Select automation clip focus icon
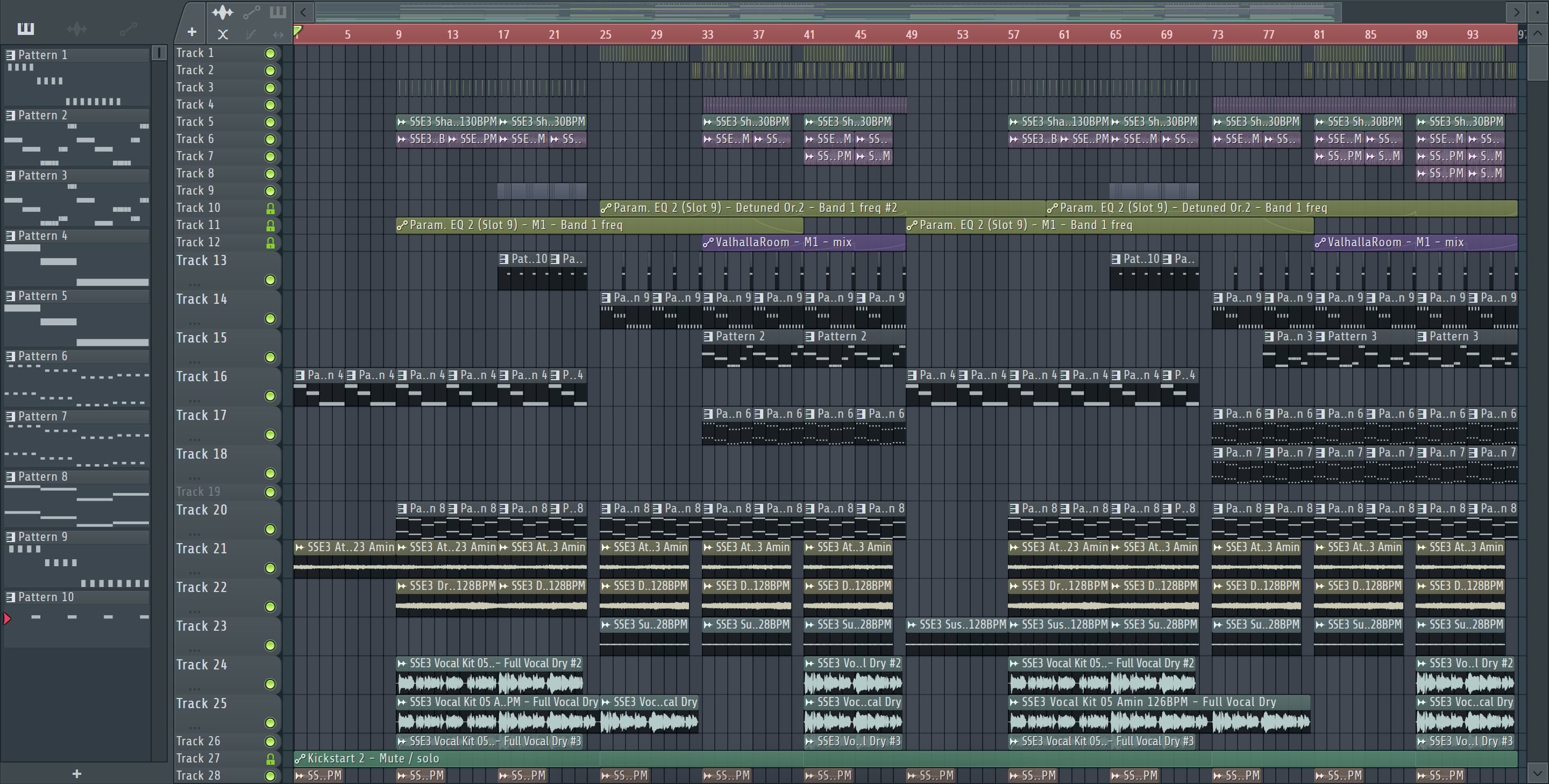Image resolution: width=1549 pixels, height=784 pixels. pyautogui.click(x=251, y=12)
